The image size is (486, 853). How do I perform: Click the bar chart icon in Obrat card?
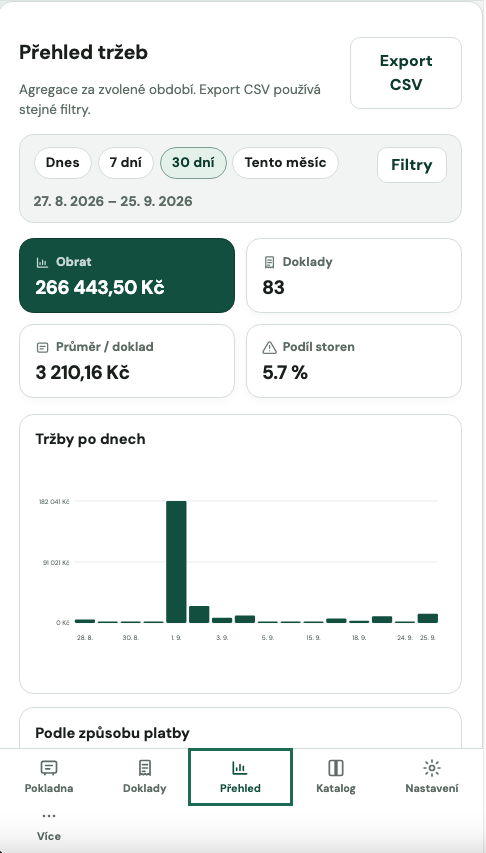click(42, 263)
